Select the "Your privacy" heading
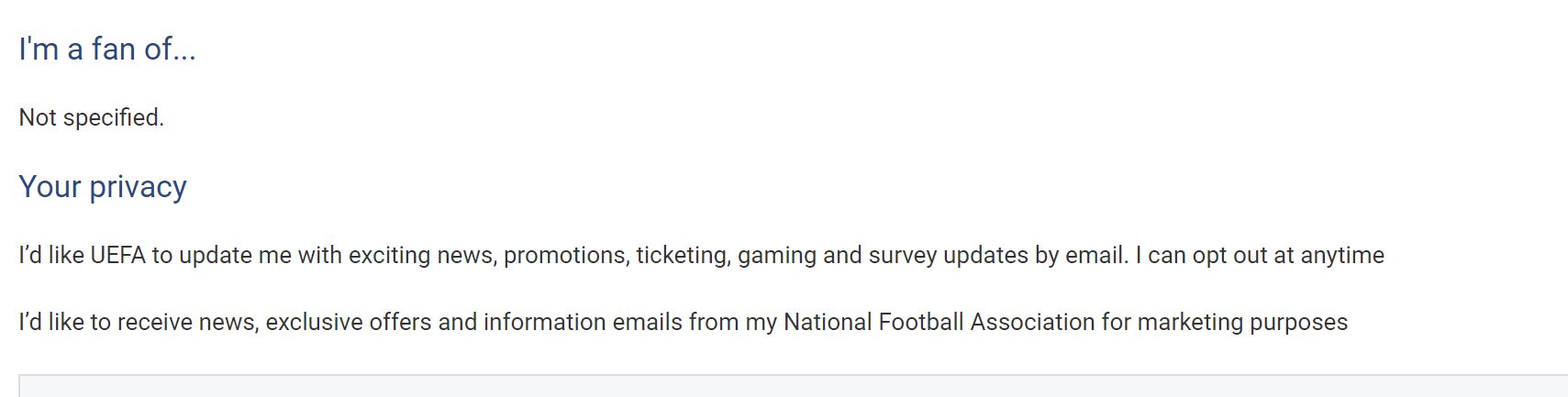1568x397 pixels. 103,187
